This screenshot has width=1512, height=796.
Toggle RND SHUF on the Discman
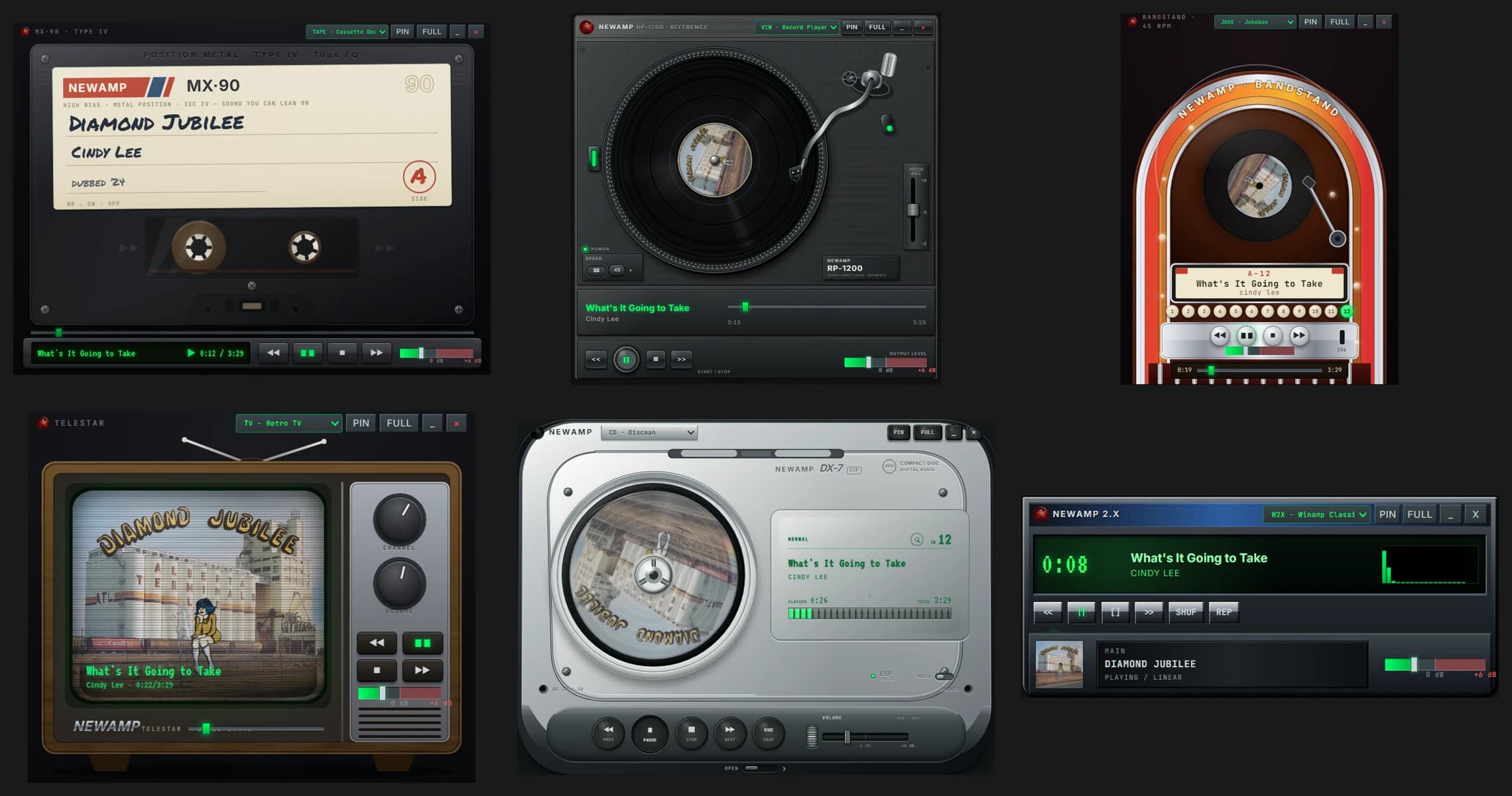pos(768,733)
